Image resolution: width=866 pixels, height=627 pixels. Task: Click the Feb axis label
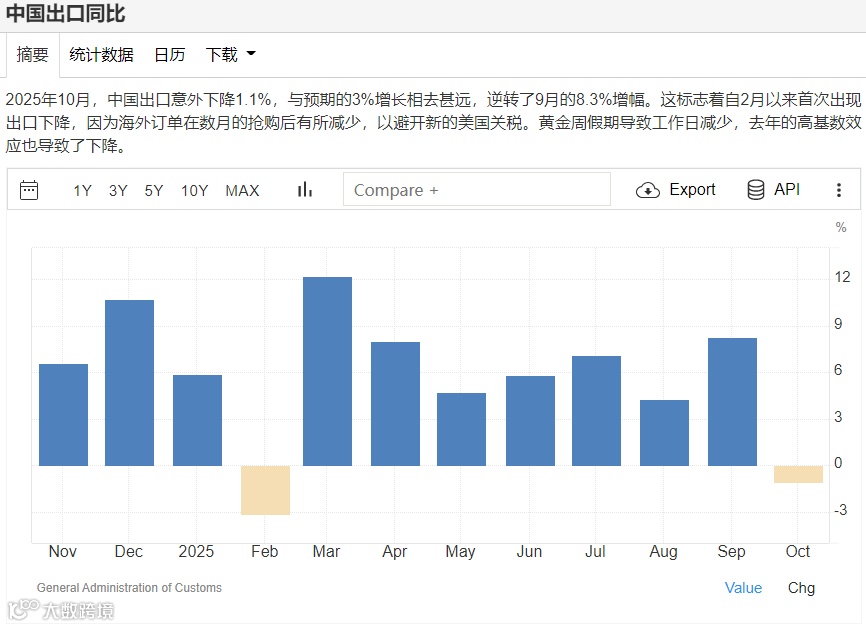(x=265, y=551)
